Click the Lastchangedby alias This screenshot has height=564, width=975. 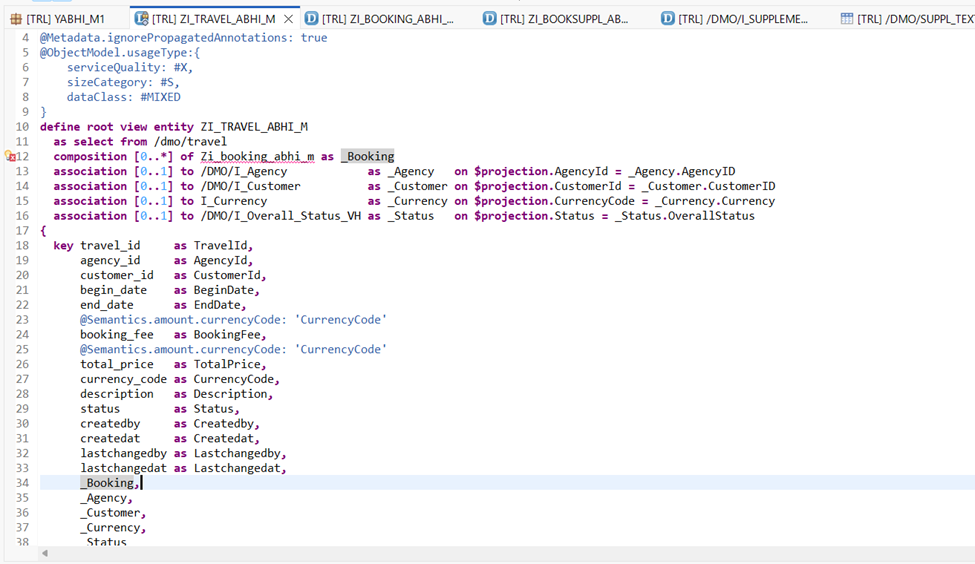coord(237,453)
